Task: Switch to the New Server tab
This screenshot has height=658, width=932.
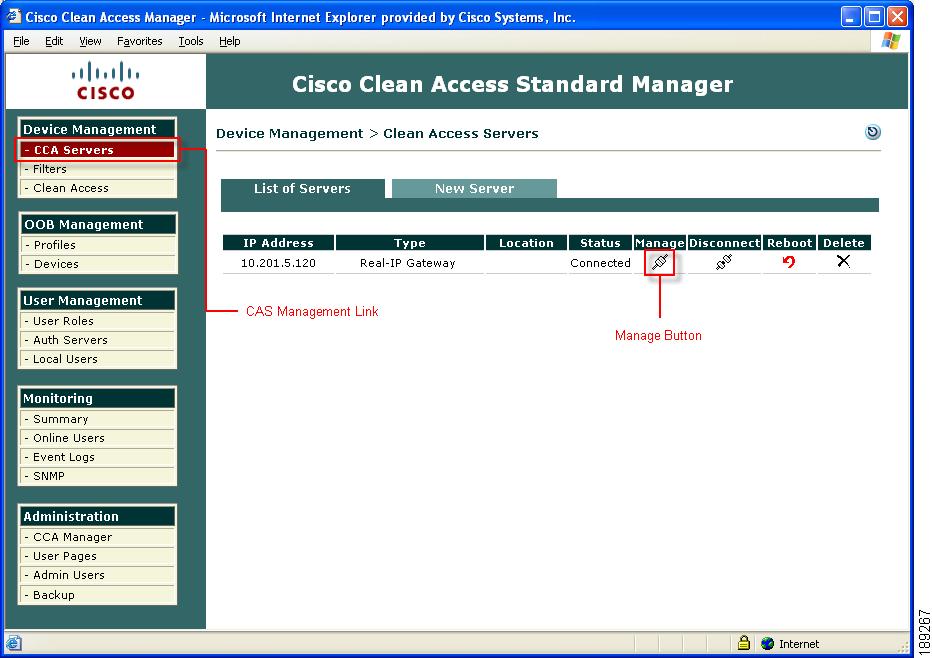Action: pos(474,188)
